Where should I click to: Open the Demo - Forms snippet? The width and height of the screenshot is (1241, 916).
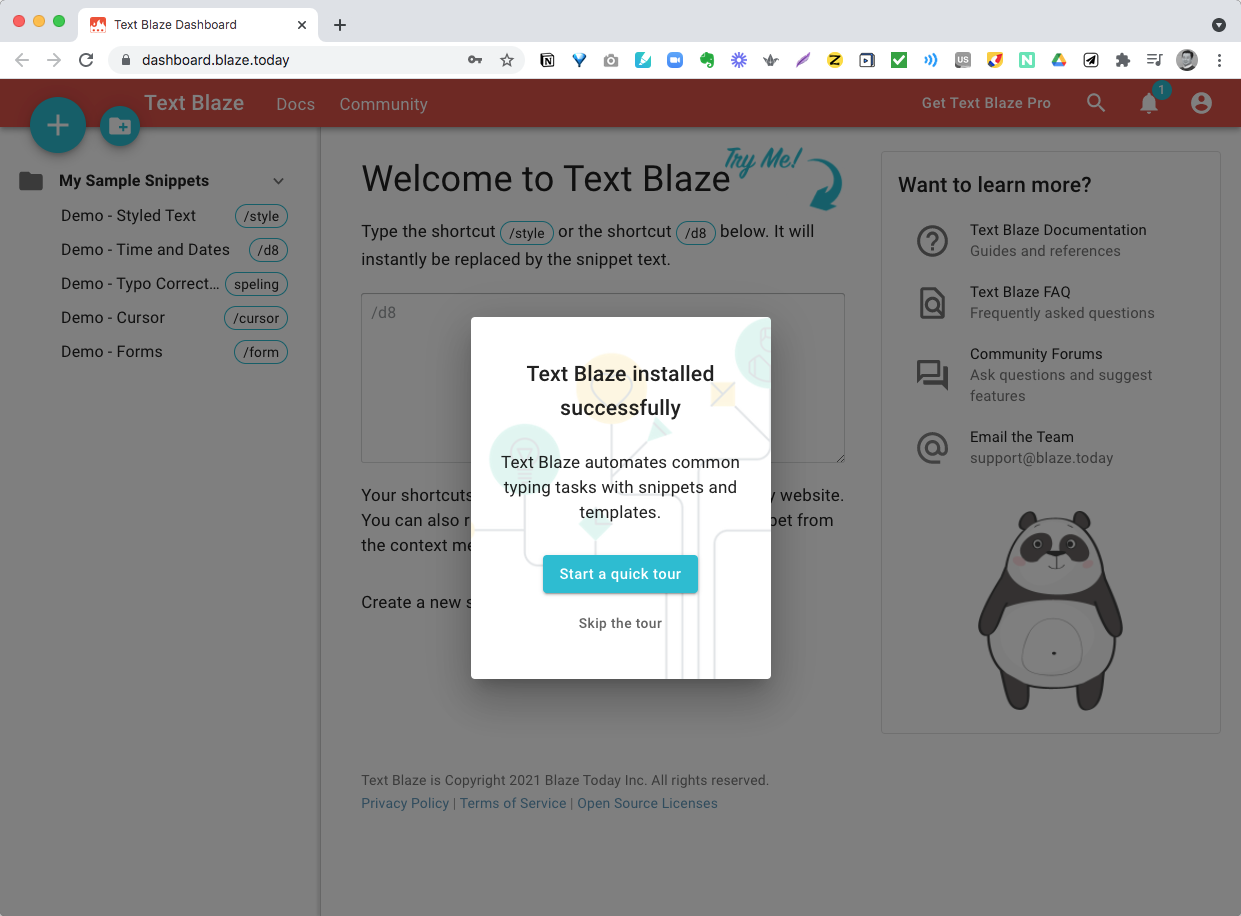[x=111, y=352]
